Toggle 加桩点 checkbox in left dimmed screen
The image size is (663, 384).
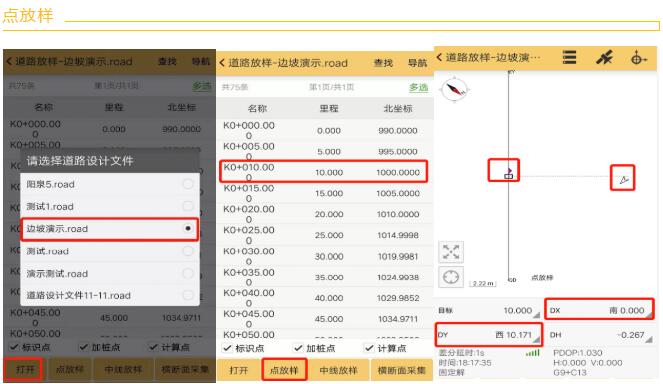[84, 347]
